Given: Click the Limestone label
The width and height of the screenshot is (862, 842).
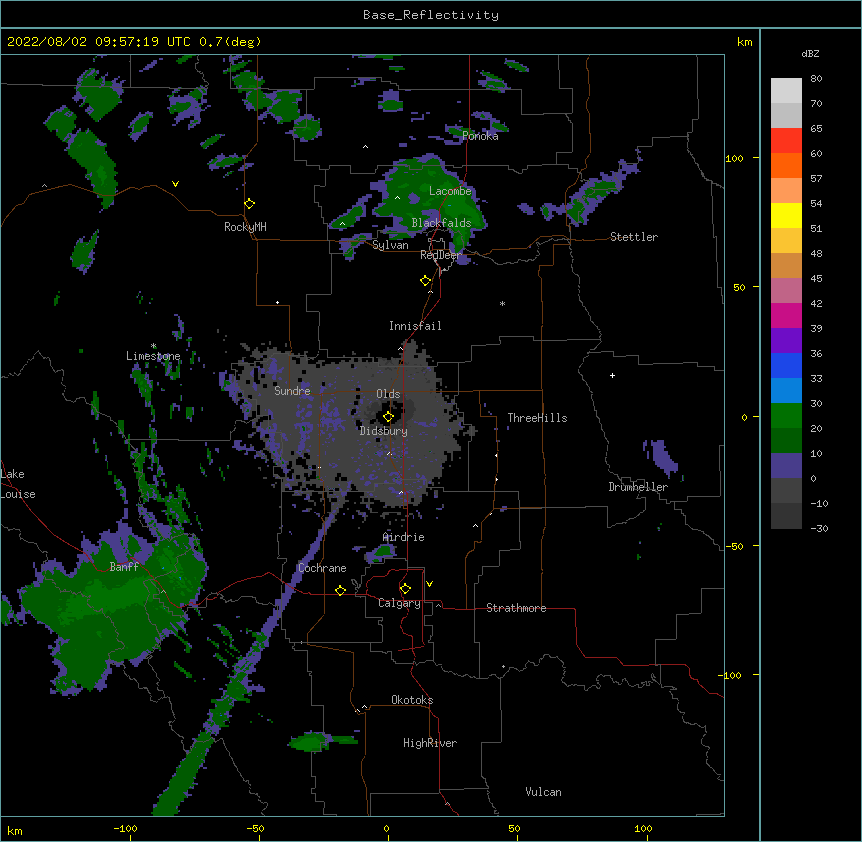Looking at the screenshot, I should click(153, 356).
